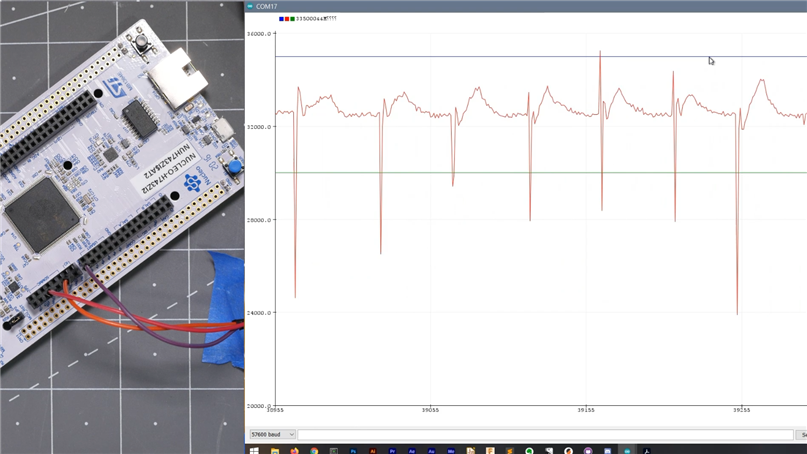Click the COM17 window title text
The height and width of the screenshot is (454, 807).
click(267, 6)
